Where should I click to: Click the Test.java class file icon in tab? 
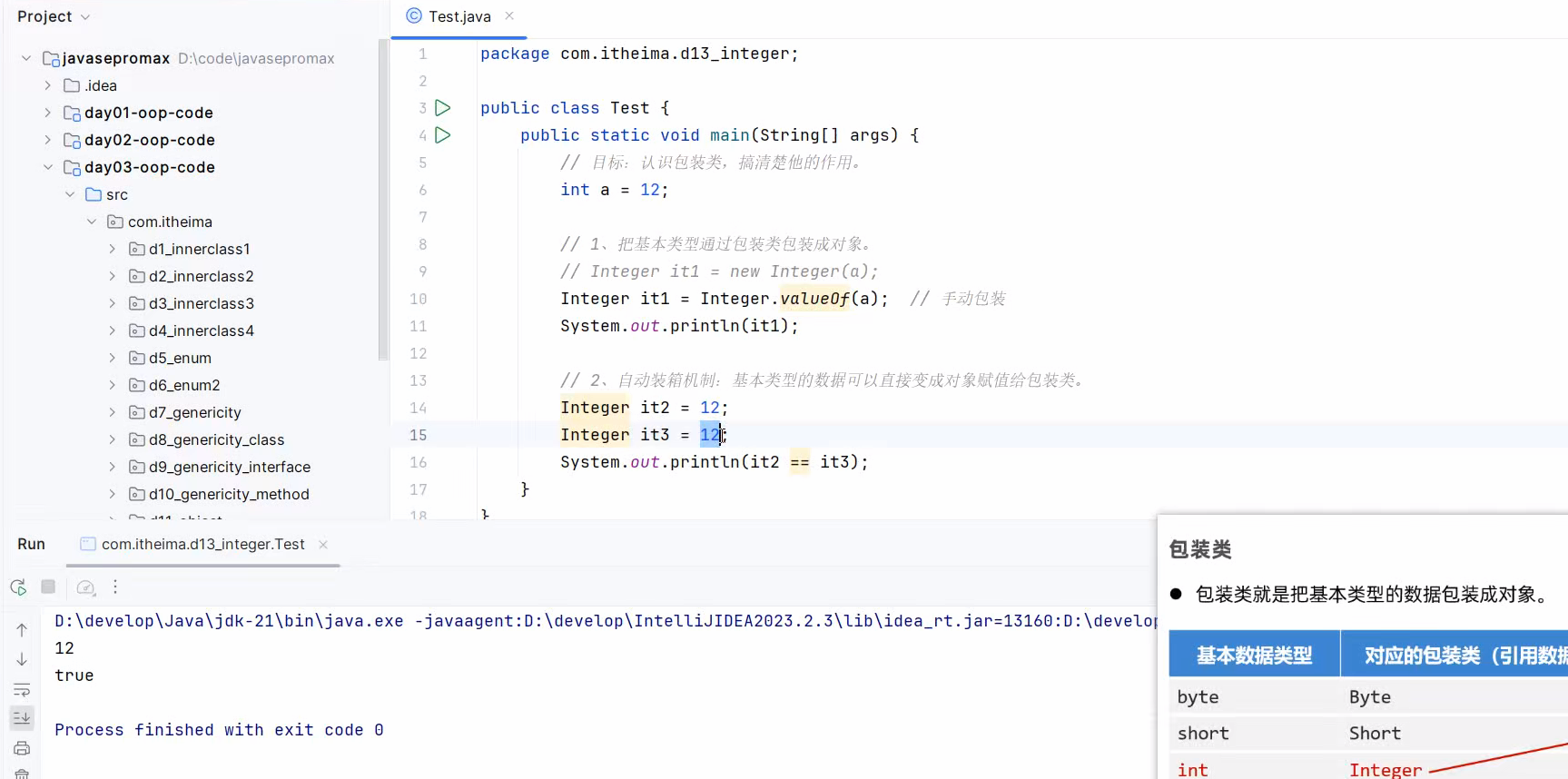[x=414, y=15]
